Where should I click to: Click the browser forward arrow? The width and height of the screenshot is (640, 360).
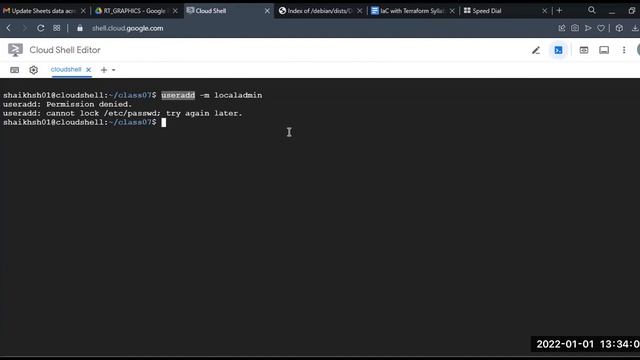coord(24,28)
